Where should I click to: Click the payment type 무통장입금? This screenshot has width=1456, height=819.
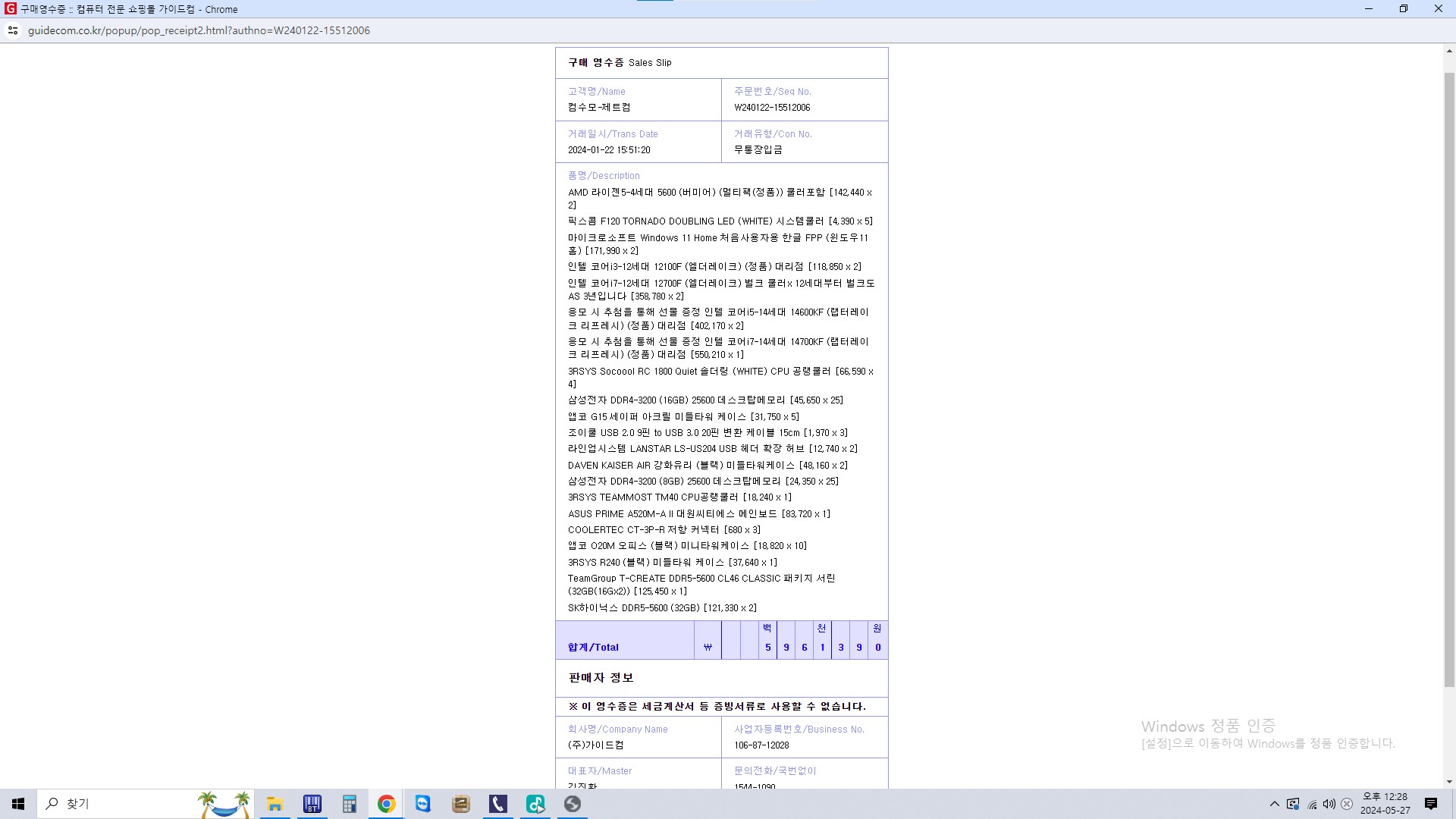[758, 150]
